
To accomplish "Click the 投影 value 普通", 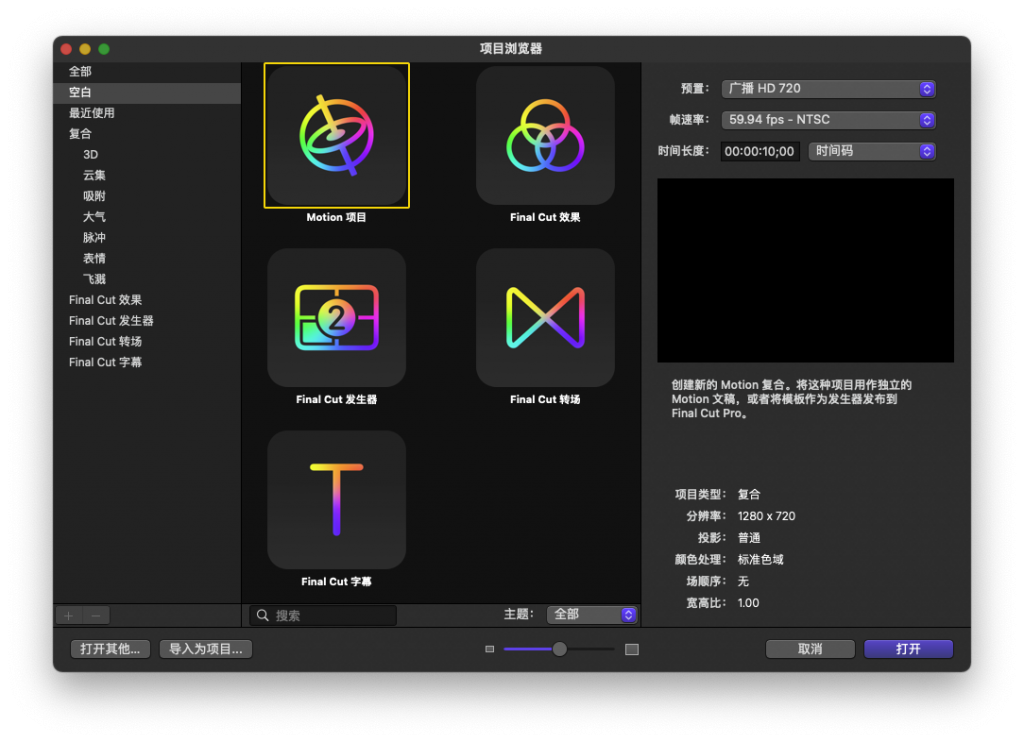I will coord(749,538).
